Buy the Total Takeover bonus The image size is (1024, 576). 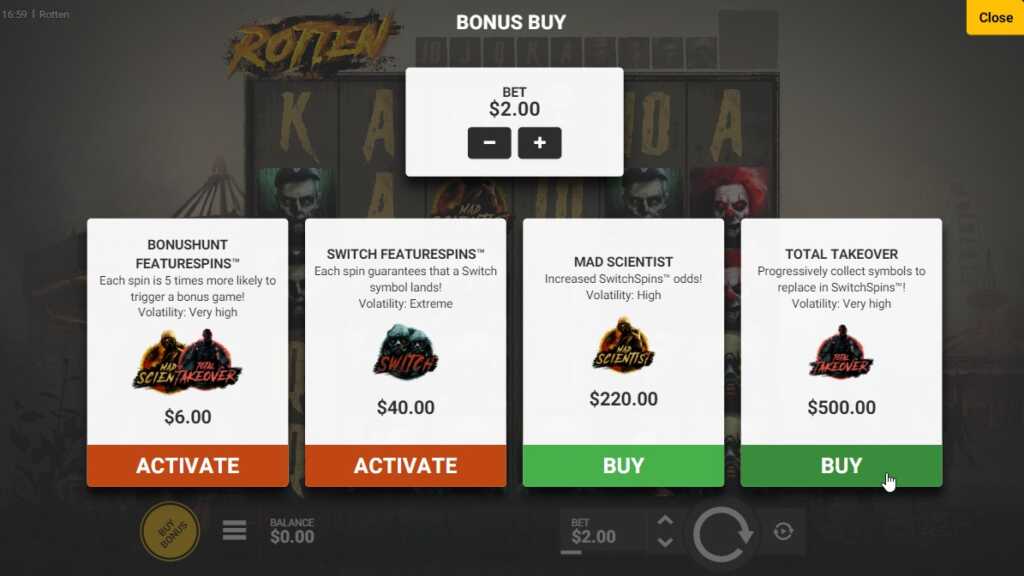tap(841, 466)
